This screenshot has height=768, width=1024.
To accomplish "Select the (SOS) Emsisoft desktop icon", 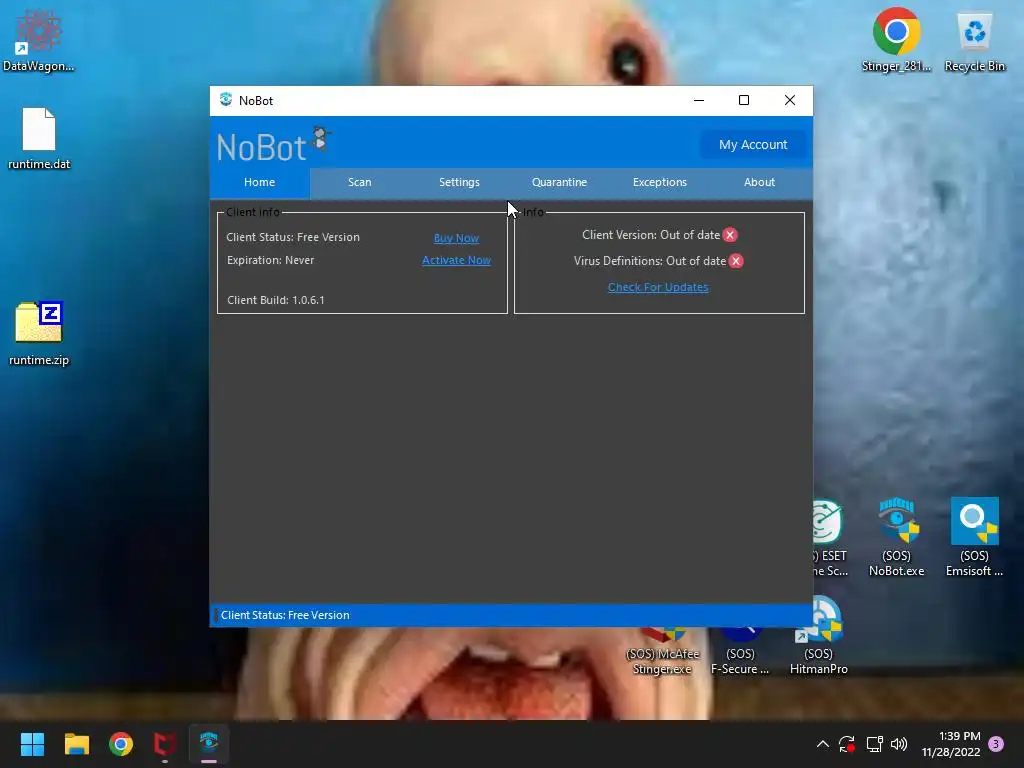I will click(x=974, y=537).
